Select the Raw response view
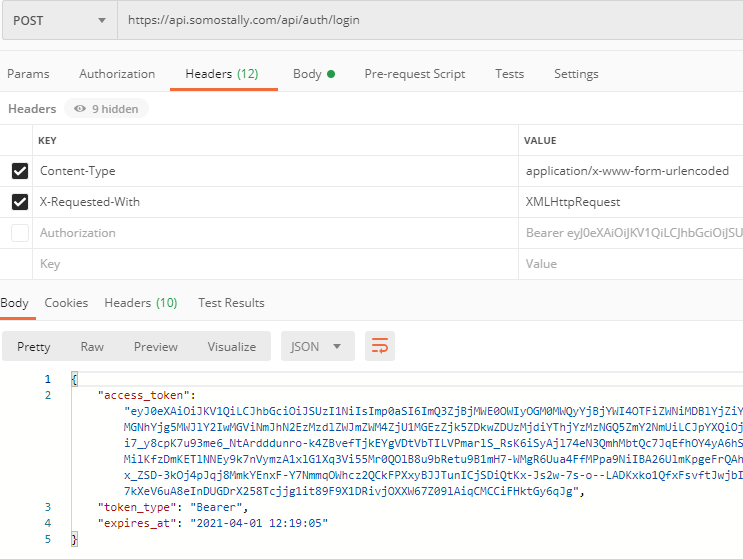The image size is (743, 559). [92, 347]
